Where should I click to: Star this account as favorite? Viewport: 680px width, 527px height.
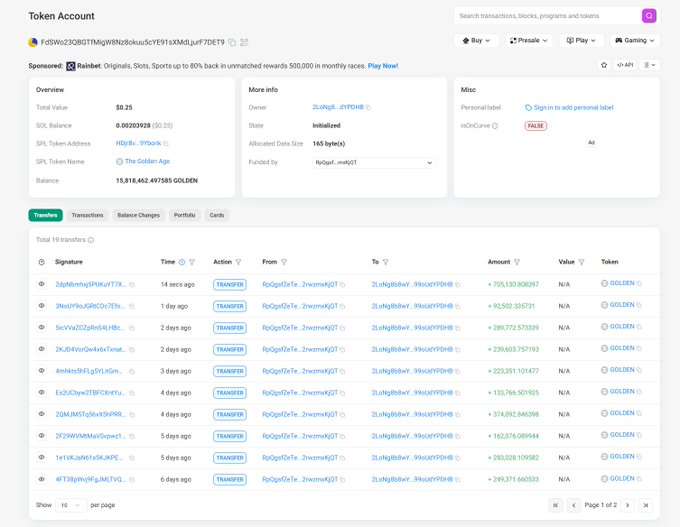(x=603, y=65)
